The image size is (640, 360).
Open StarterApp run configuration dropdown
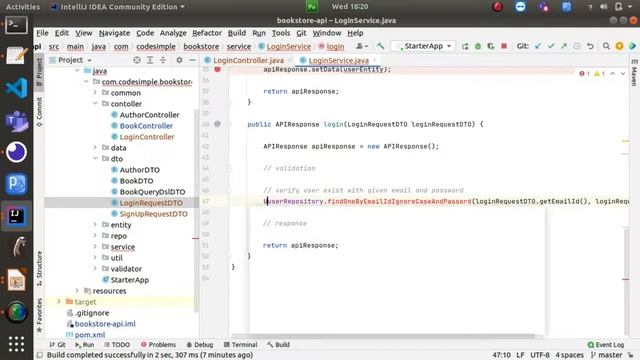pos(423,46)
